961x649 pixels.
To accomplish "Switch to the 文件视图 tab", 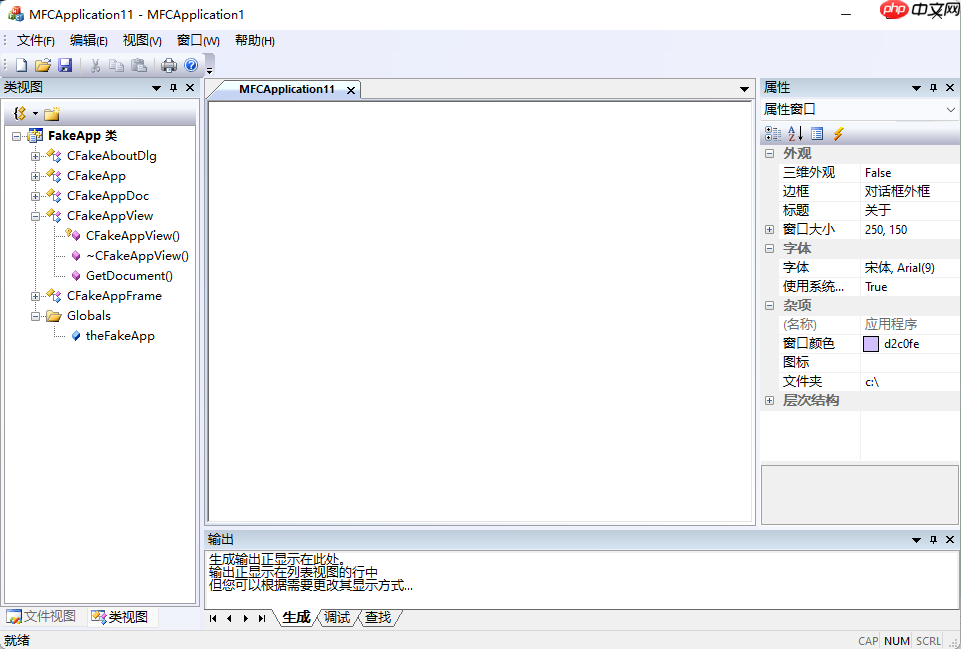I will pos(41,616).
